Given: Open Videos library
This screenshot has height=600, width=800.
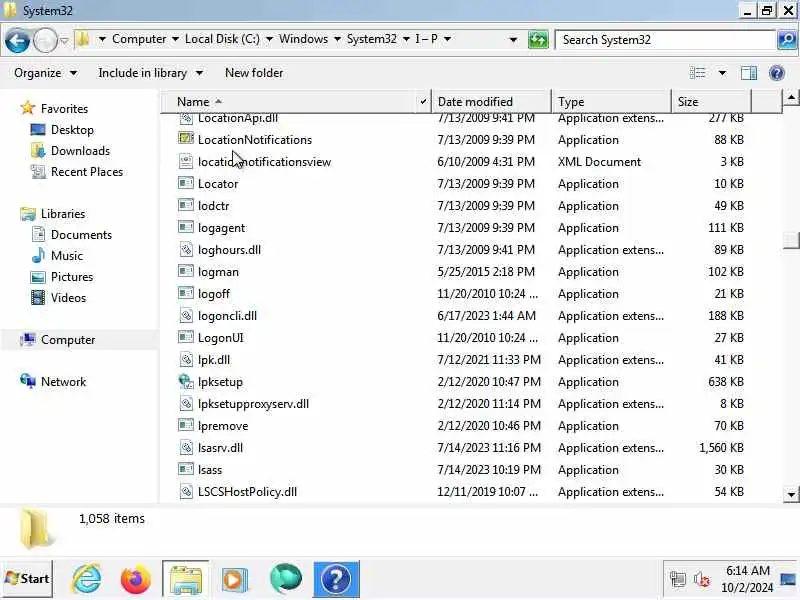Looking at the screenshot, I should pos(68,297).
